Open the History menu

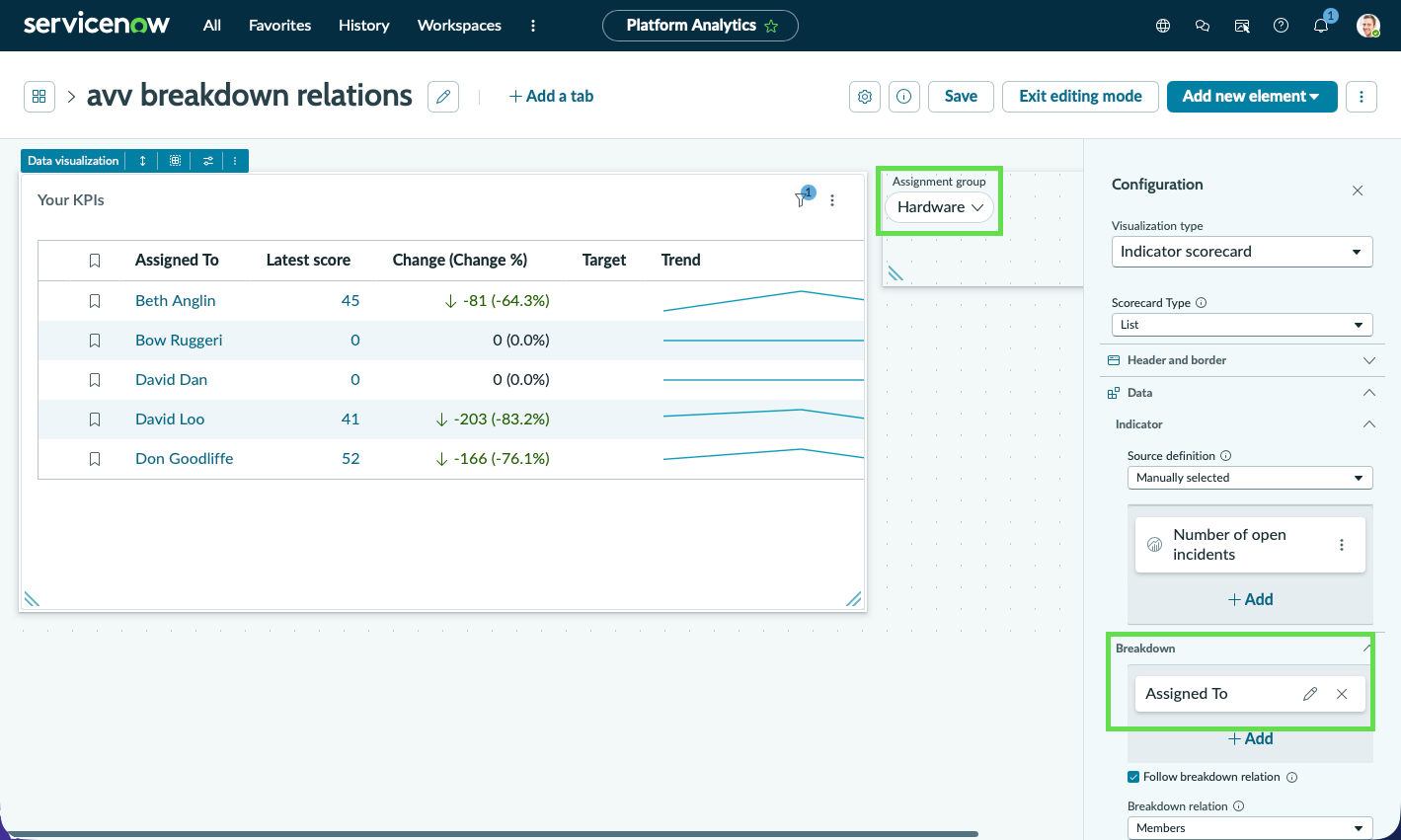[363, 26]
